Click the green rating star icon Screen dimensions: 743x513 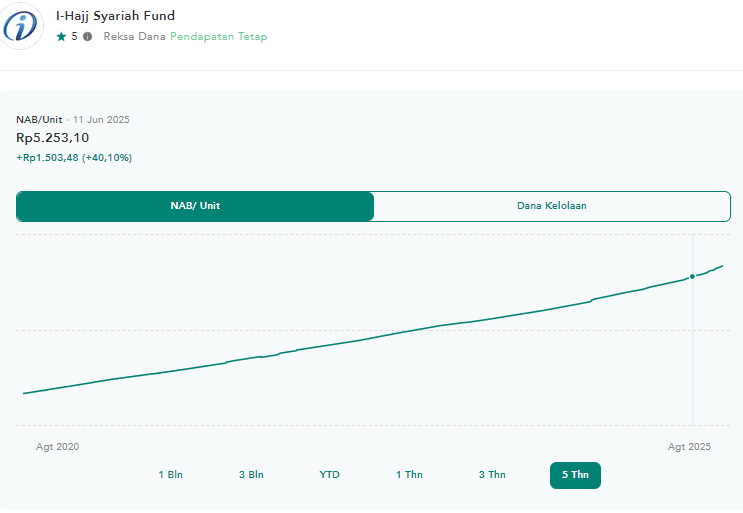(61, 36)
